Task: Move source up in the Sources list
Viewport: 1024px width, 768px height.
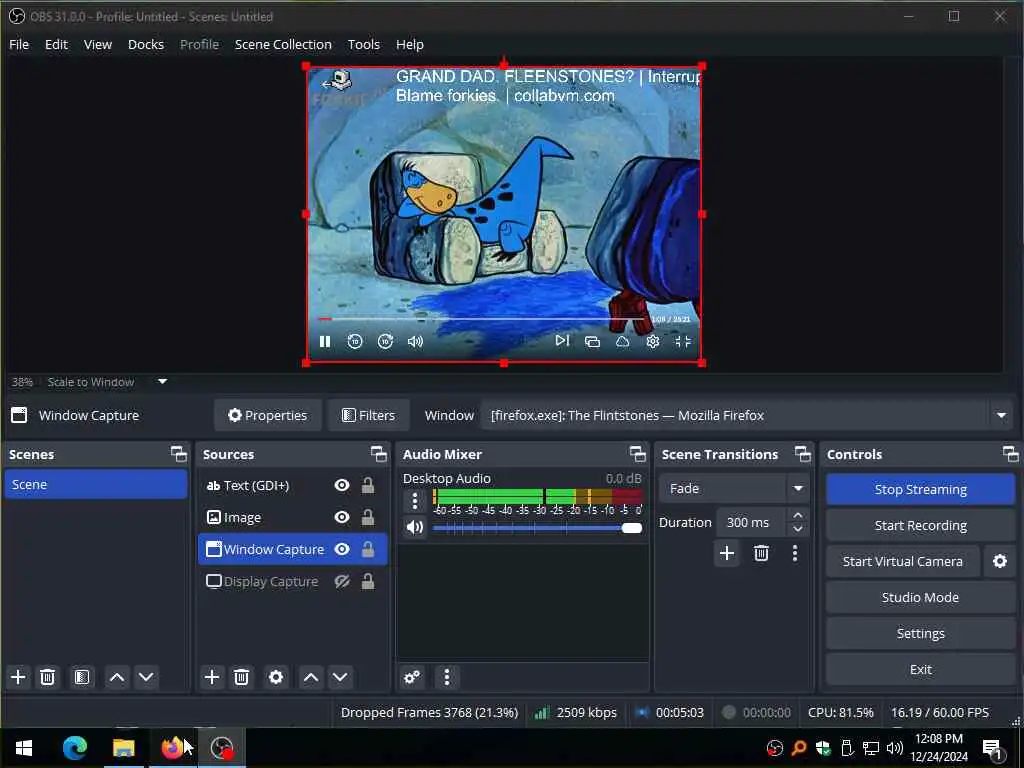Action: 311,677
